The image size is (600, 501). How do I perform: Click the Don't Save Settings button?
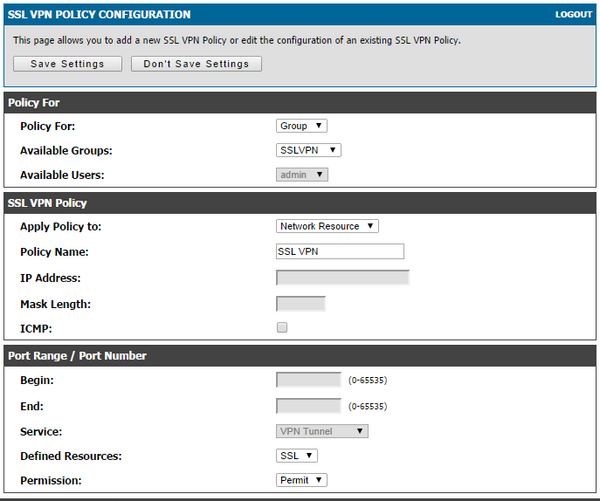click(x=196, y=64)
